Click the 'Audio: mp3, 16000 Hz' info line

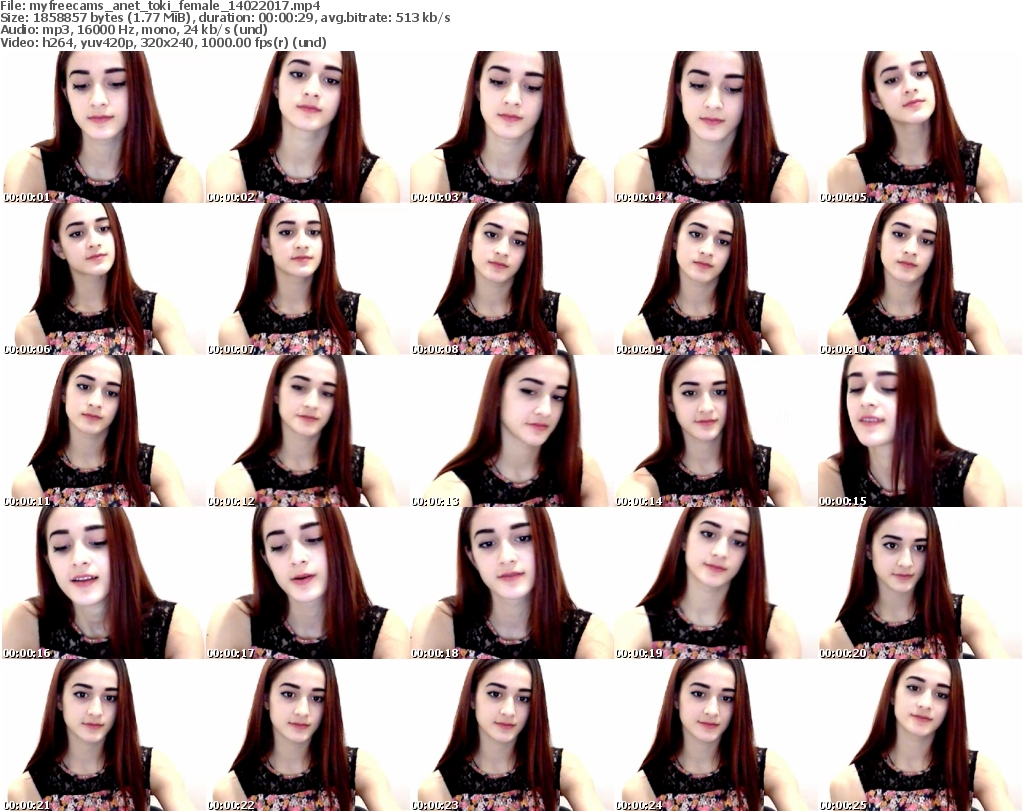click(134, 30)
